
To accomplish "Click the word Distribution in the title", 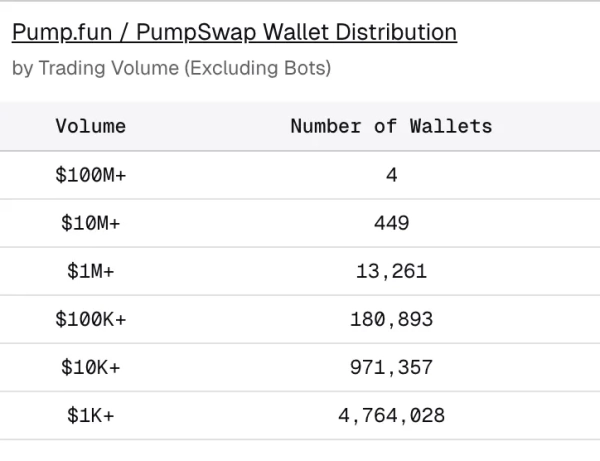I will pos(393,33).
